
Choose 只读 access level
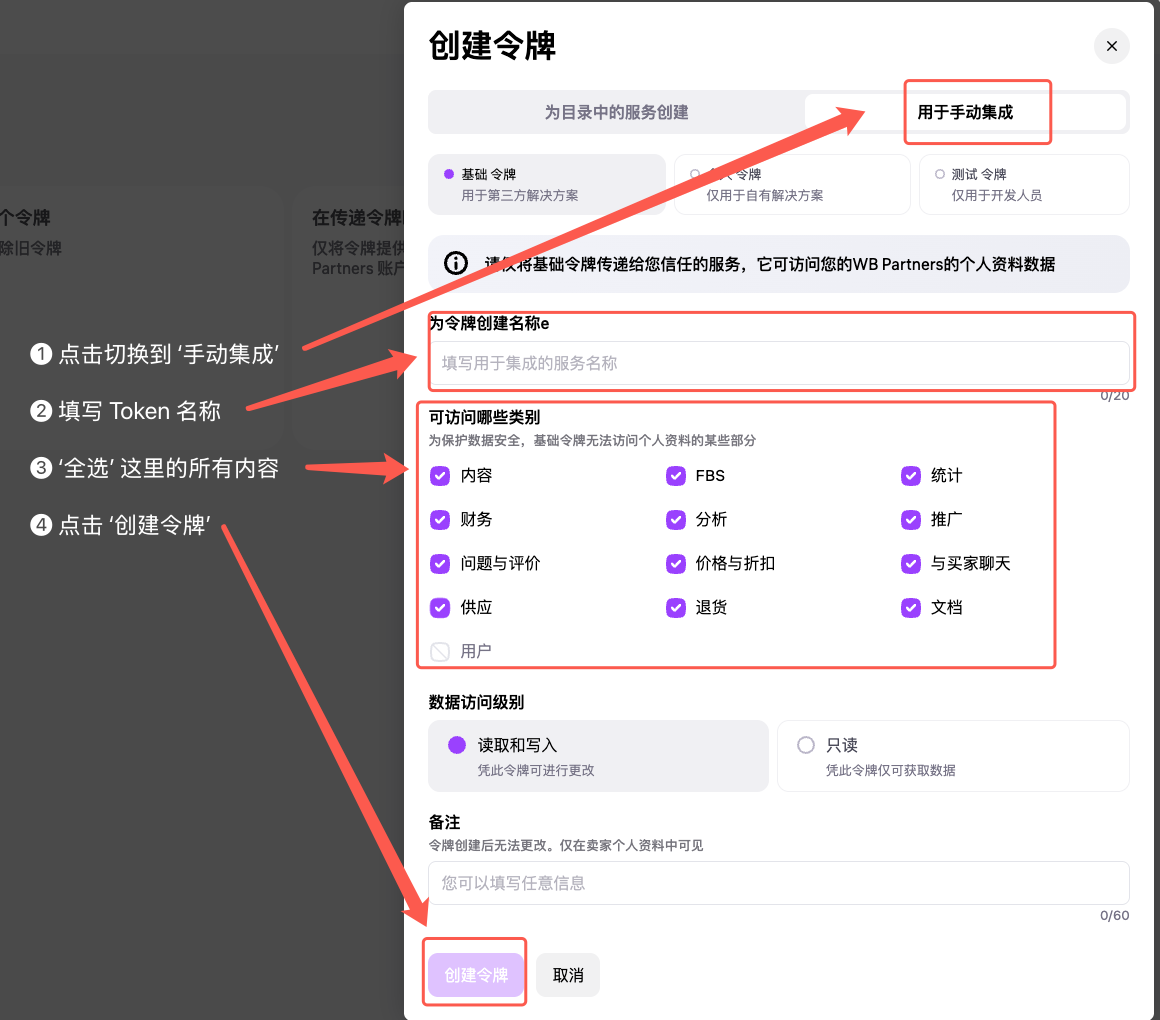(953, 755)
